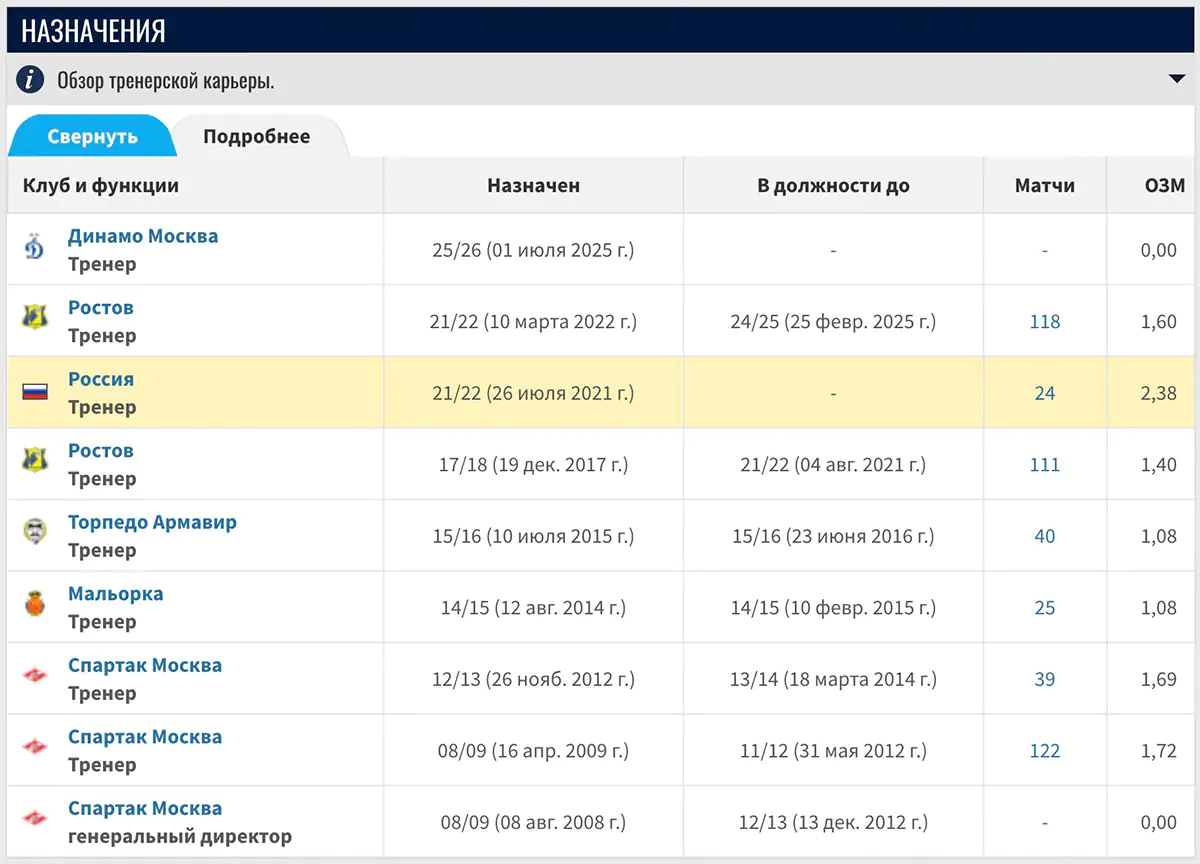Click the 118 matches link for Ростов
The width and height of the screenshot is (1200, 864).
pos(1044,321)
